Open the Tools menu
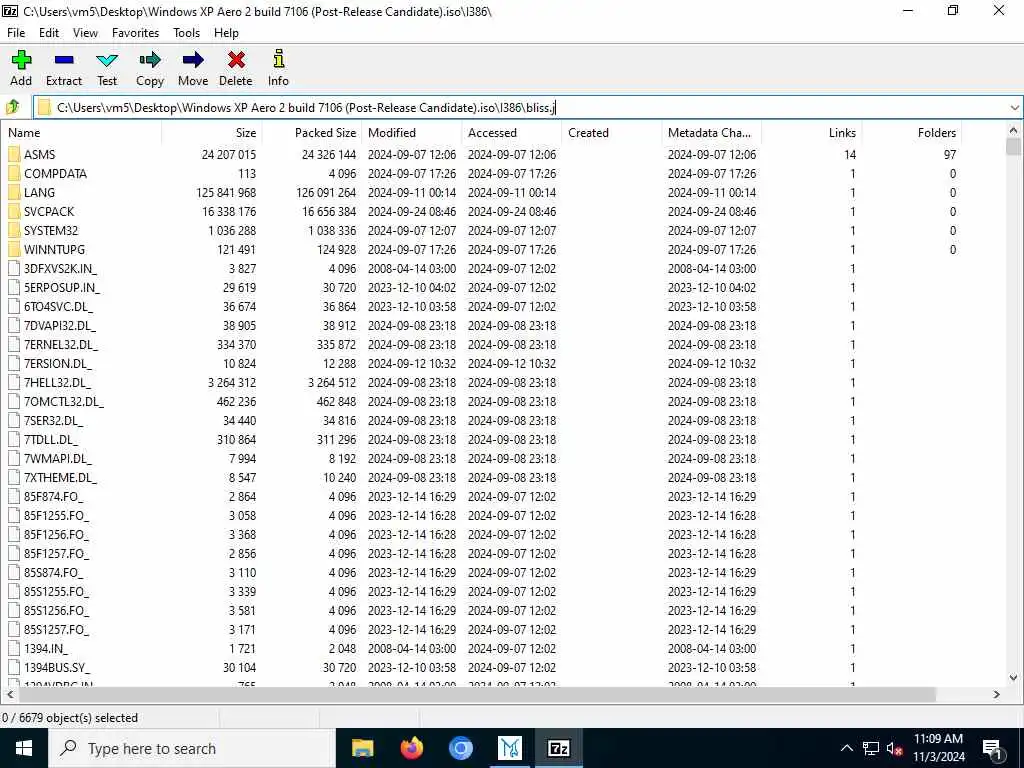This screenshot has height=768, width=1024. (186, 33)
